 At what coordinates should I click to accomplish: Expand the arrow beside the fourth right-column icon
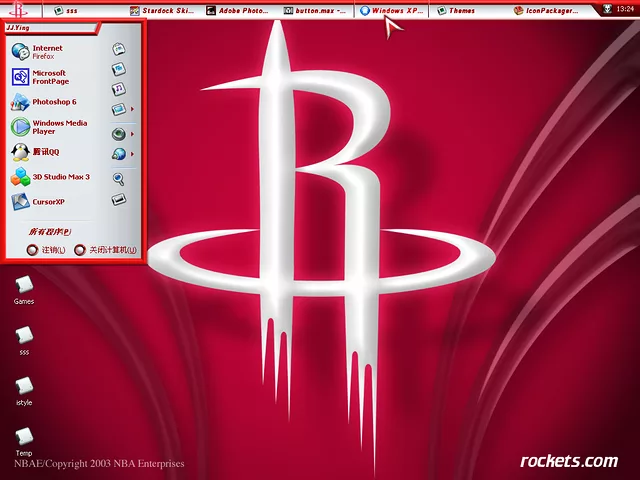tap(133, 109)
